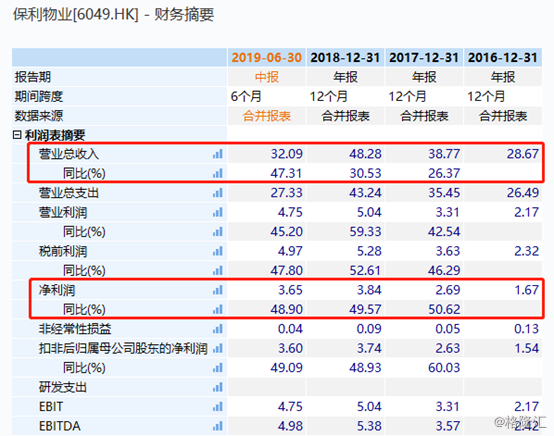Open chart icon for 净利润 row
Image resolution: width=554 pixels, height=436 pixels.
click(x=218, y=290)
